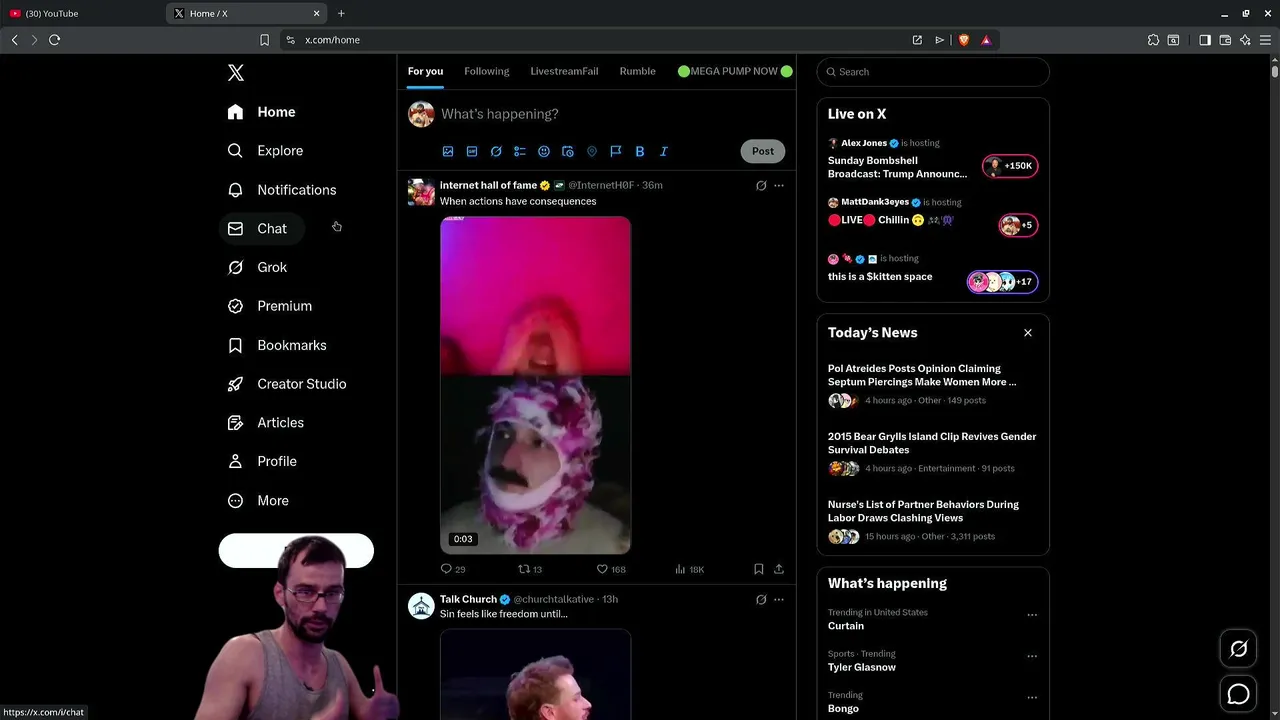Image resolution: width=1280 pixels, height=720 pixels.
Task: Open Grok from the sidebar
Action: [257, 268]
